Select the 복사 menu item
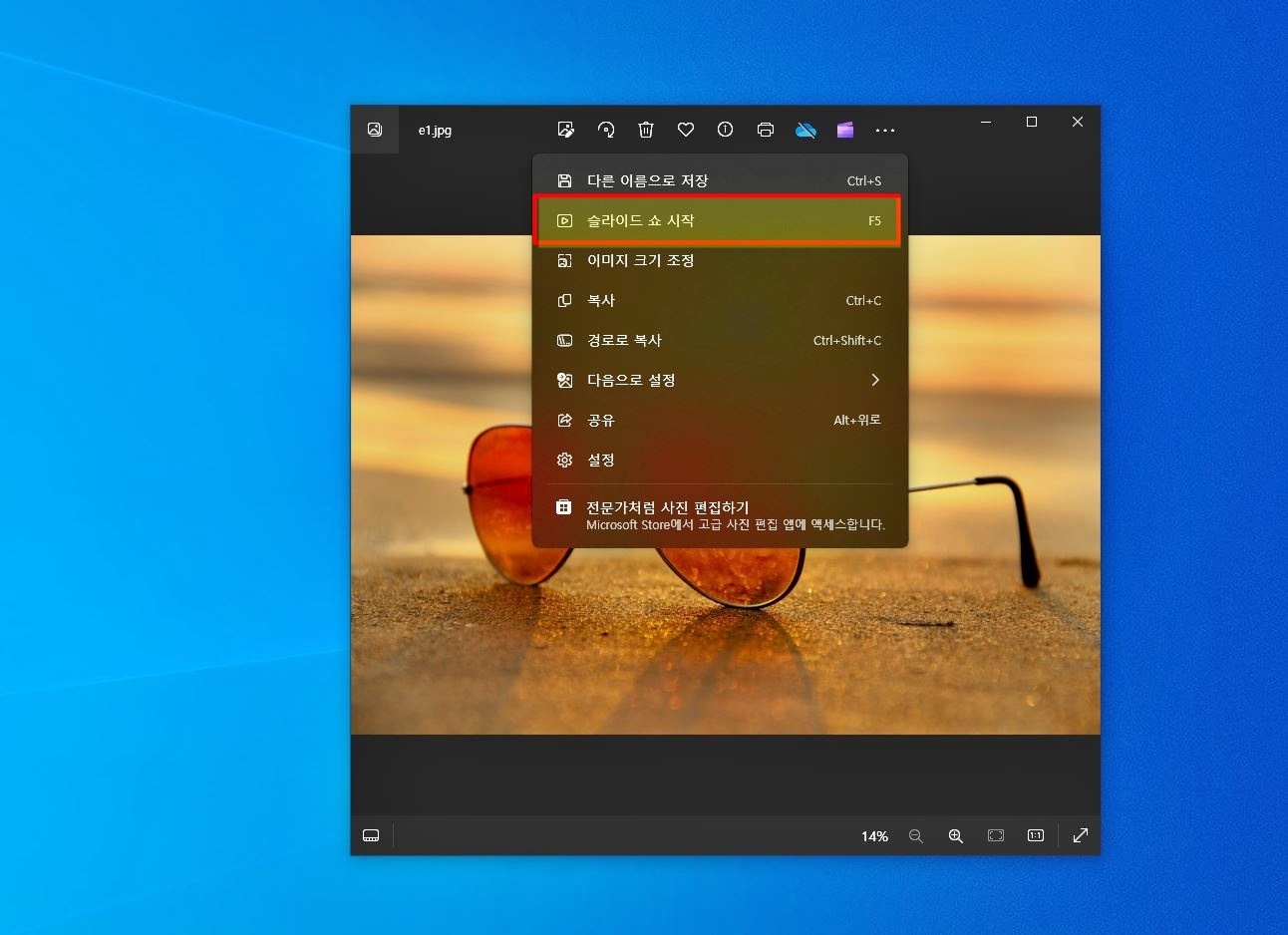Image resolution: width=1288 pixels, height=935 pixels. pyautogui.click(x=720, y=300)
